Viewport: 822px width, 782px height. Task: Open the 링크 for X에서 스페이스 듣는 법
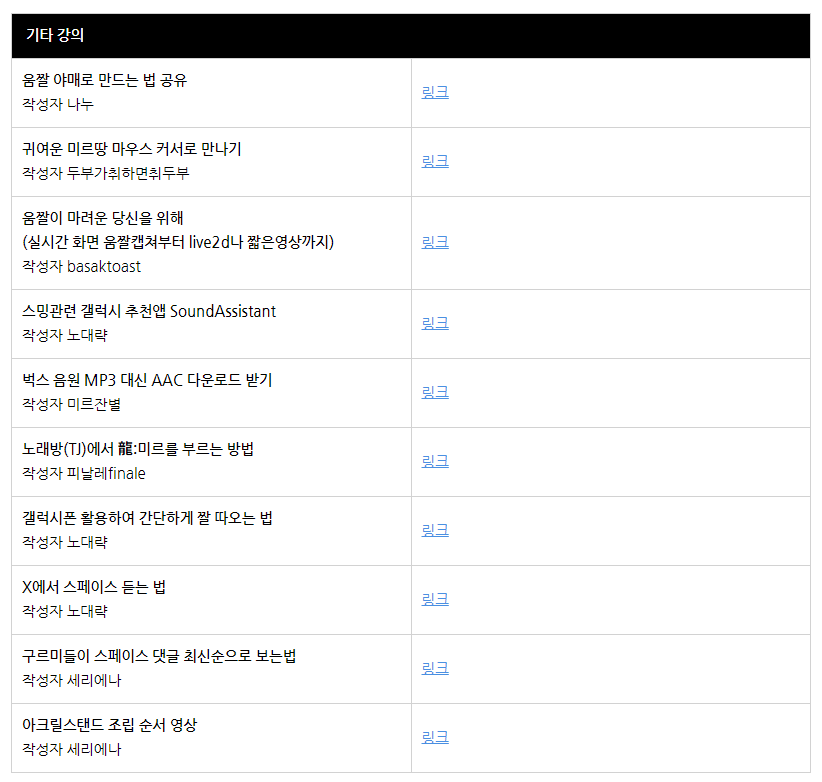(435, 600)
